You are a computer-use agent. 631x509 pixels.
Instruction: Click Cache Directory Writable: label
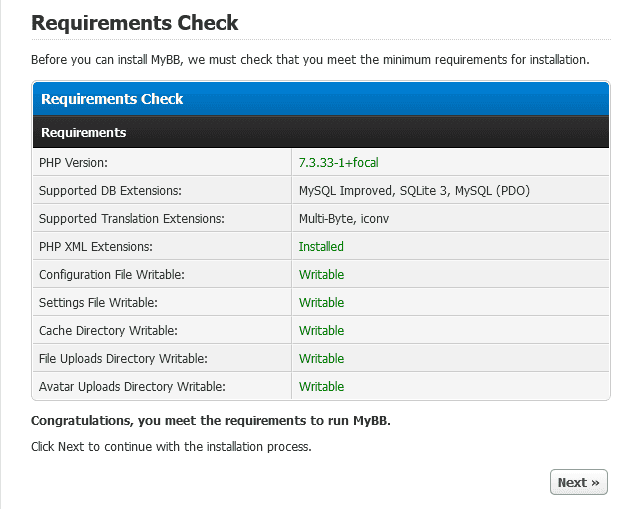click(x=108, y=330)
